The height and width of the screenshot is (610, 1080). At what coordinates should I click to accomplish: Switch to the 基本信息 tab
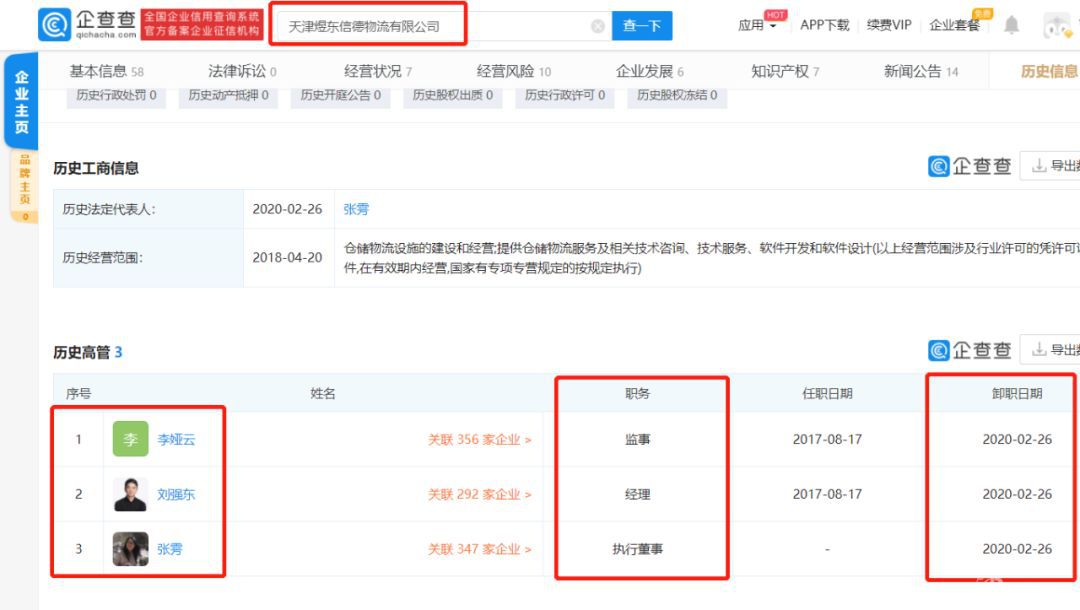(x=98, y=70)
